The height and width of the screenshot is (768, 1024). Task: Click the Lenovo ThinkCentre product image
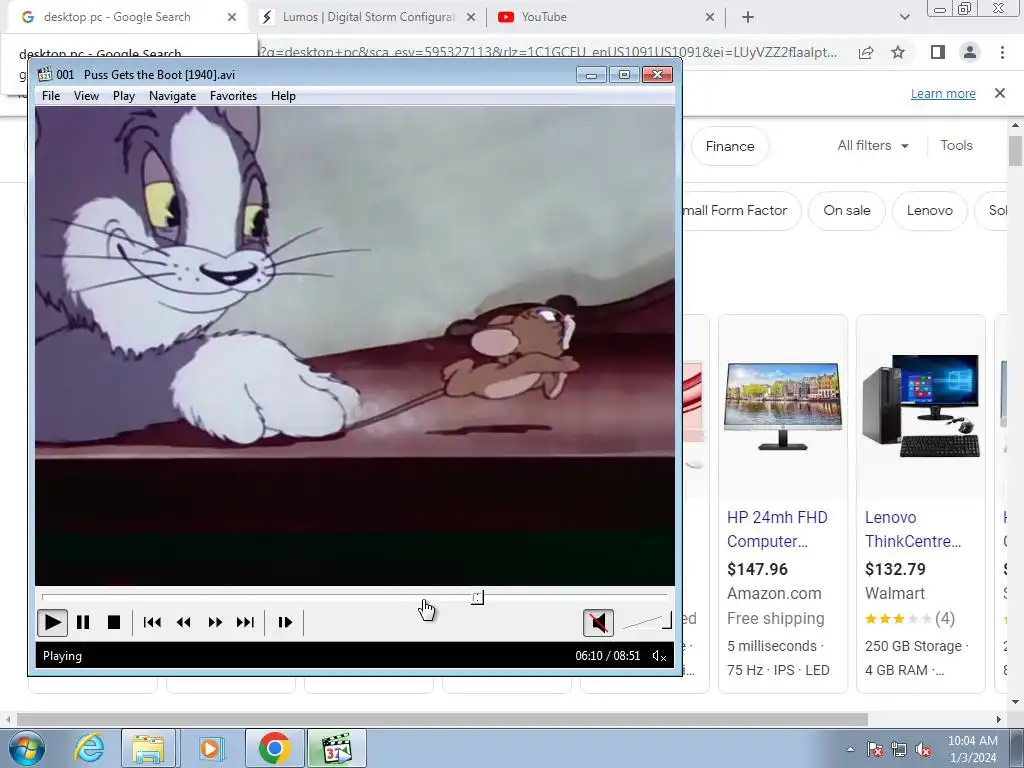[x=921, y=406]
